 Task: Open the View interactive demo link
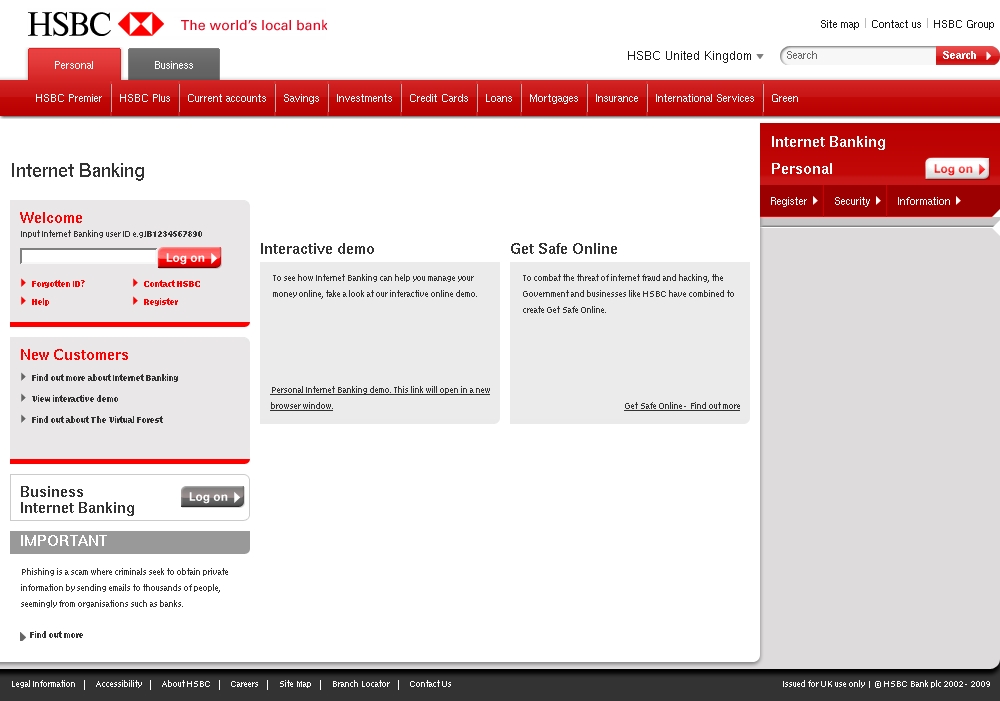coord(75,399)
